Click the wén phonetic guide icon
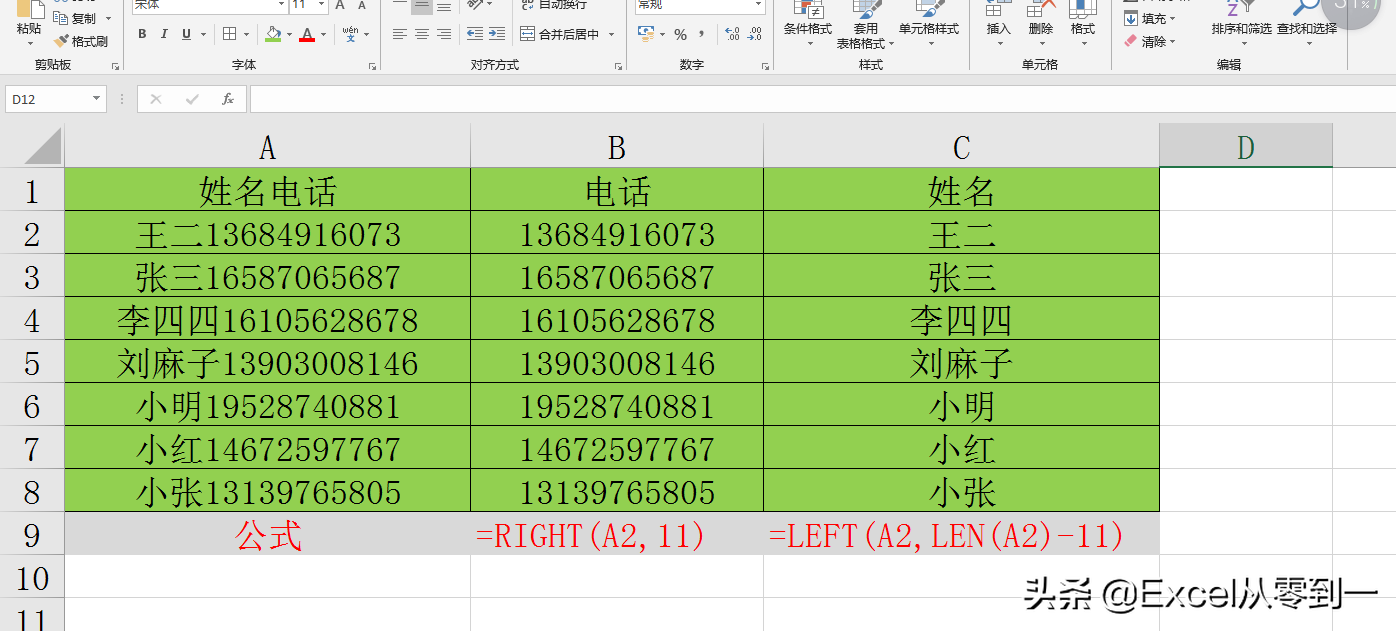Screen dimensions: 1396x631 (x=351, y=34)
